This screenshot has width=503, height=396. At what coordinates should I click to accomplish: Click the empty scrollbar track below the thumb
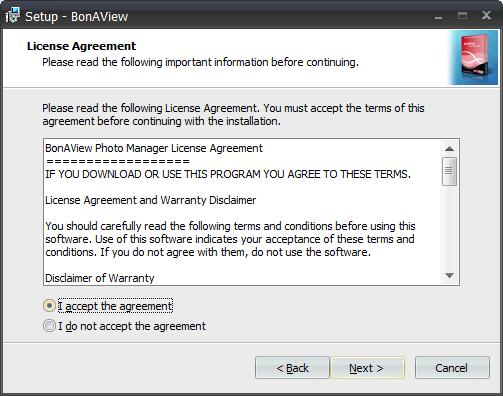(x=449, y=227)
